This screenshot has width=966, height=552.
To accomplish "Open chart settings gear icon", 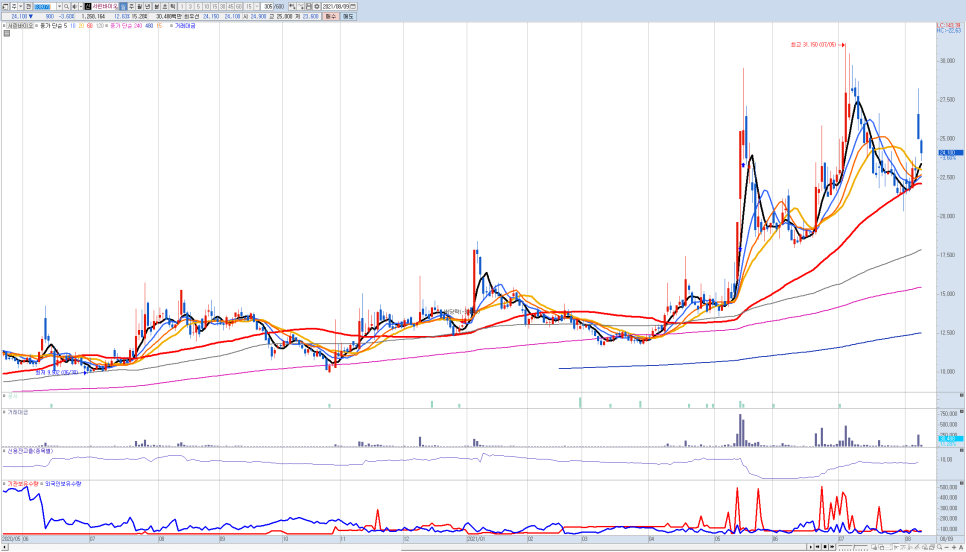I will click(317, 6).
